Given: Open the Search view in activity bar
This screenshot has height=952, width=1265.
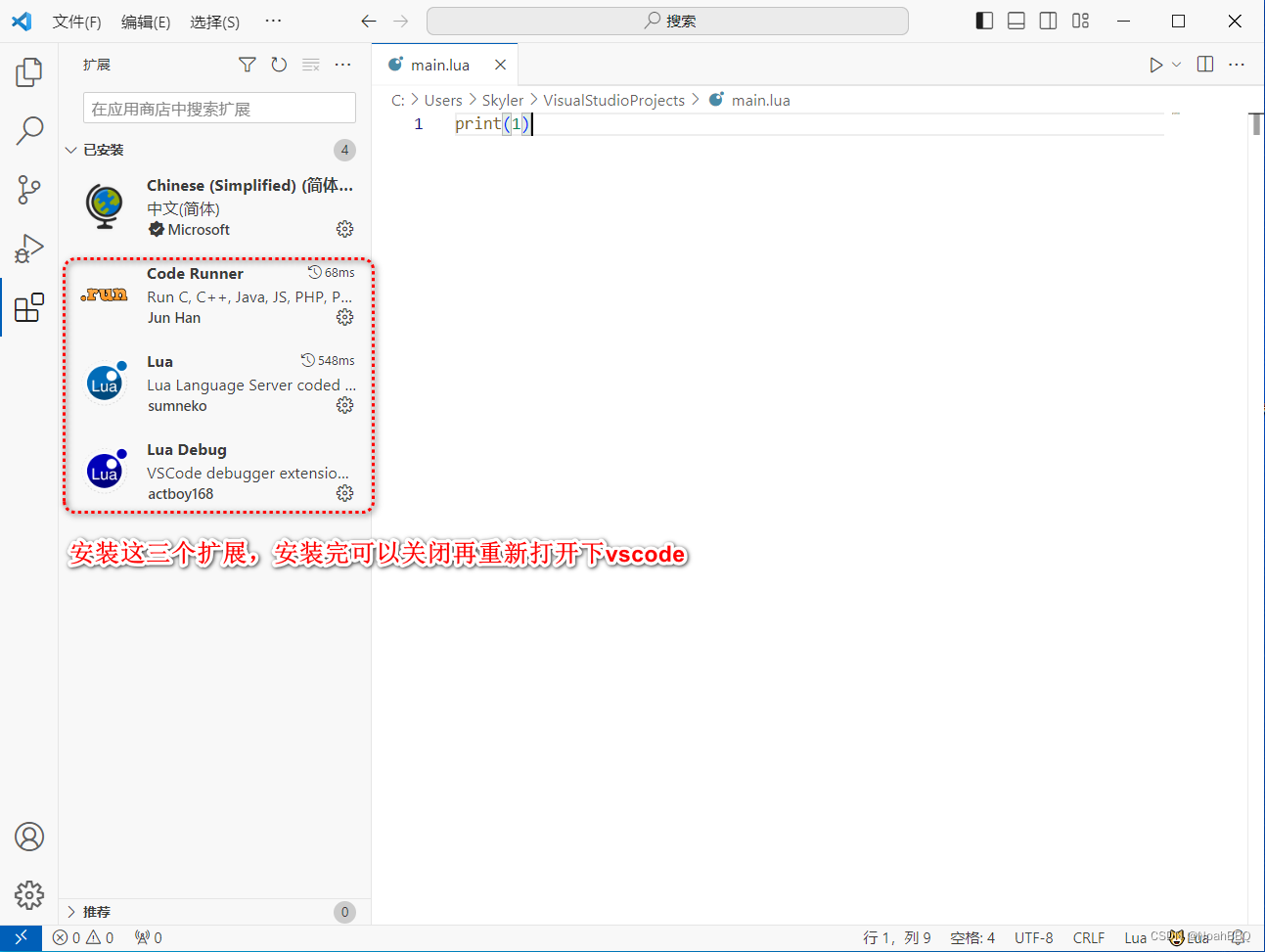Looking at the screenshot, I should point(29,130).
